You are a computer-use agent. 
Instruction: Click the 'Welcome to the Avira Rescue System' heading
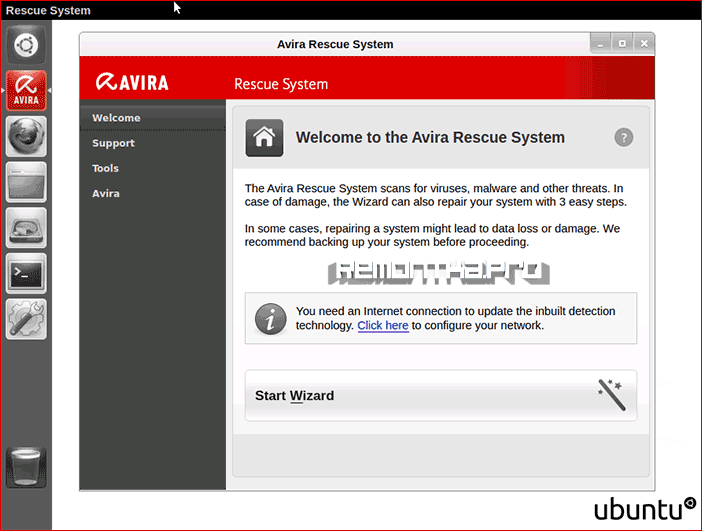[430, 137]
